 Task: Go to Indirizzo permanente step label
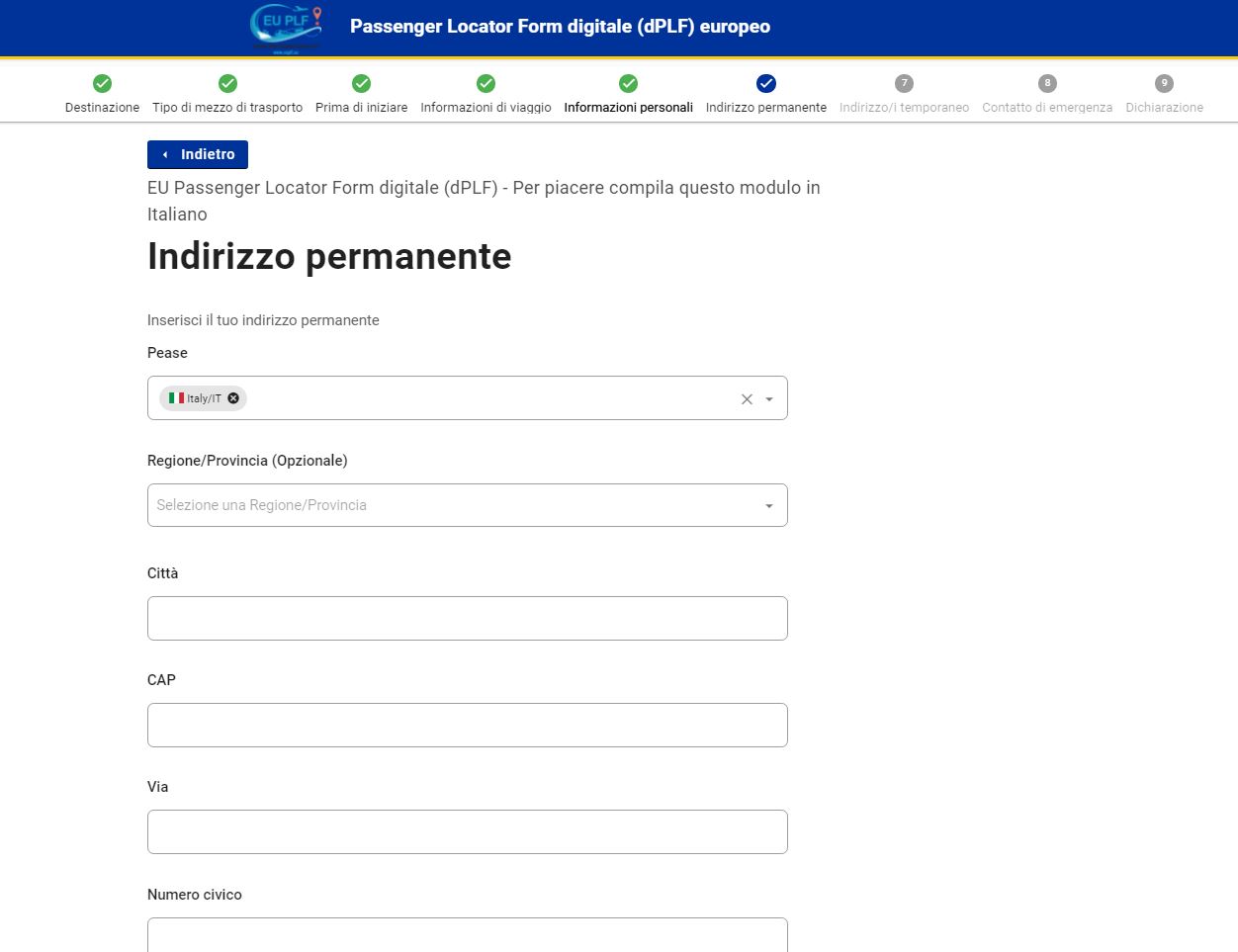tap(766, 107)
